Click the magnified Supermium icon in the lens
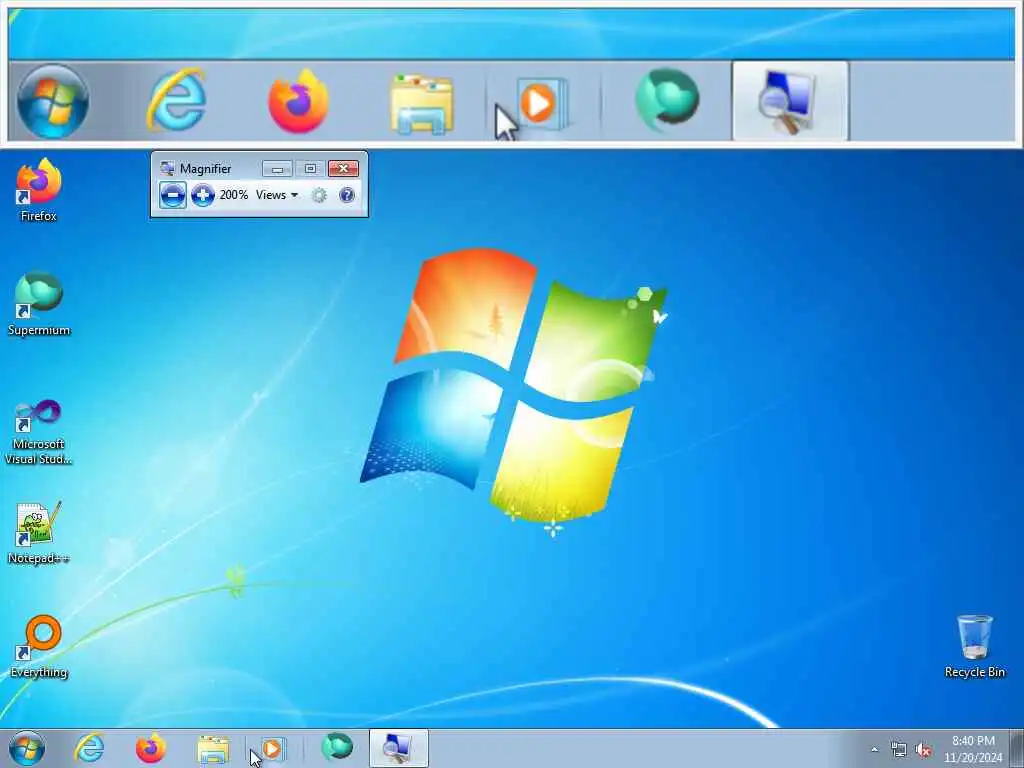 667,100
